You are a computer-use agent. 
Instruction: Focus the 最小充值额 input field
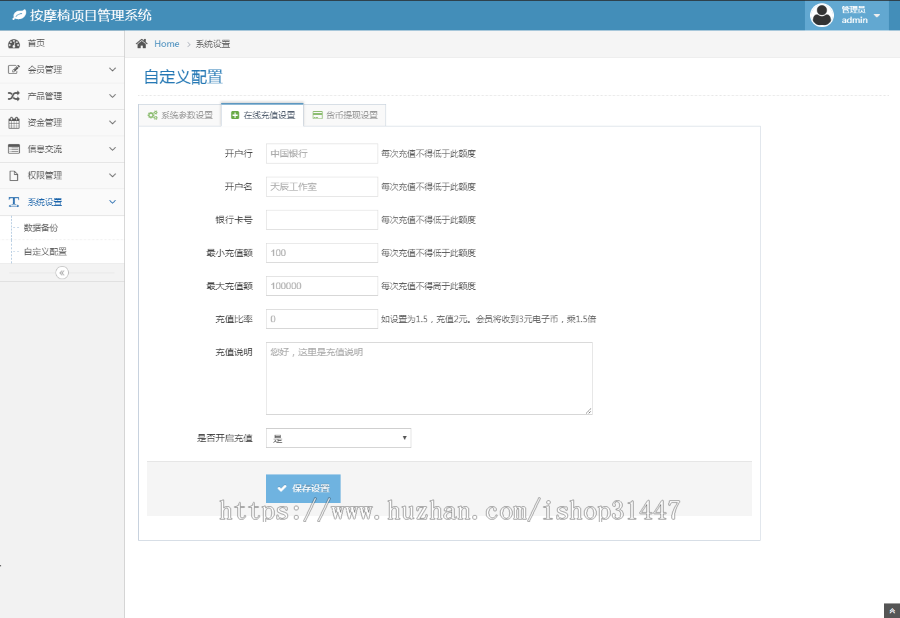click(322, 253)
